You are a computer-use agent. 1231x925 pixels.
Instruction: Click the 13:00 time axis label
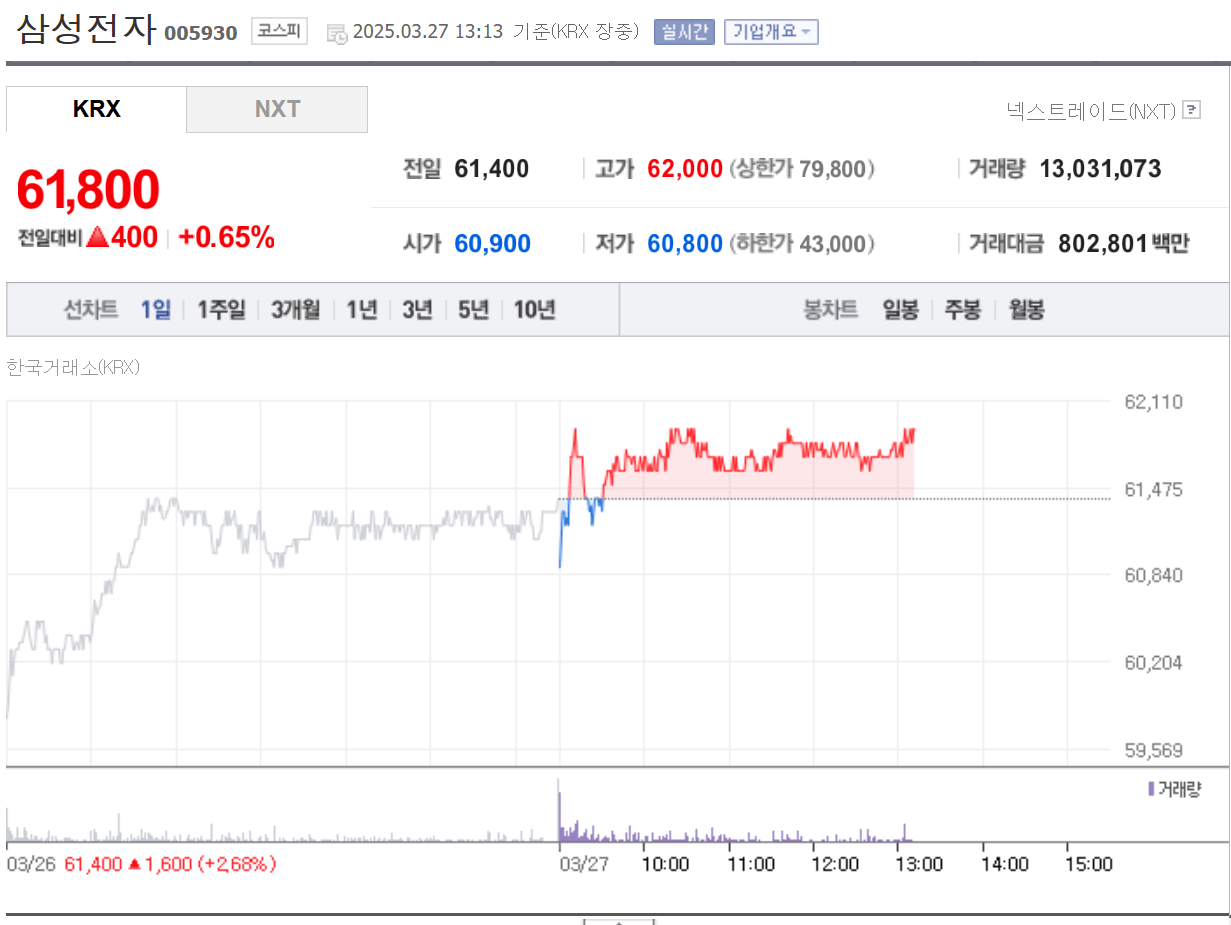919,864
